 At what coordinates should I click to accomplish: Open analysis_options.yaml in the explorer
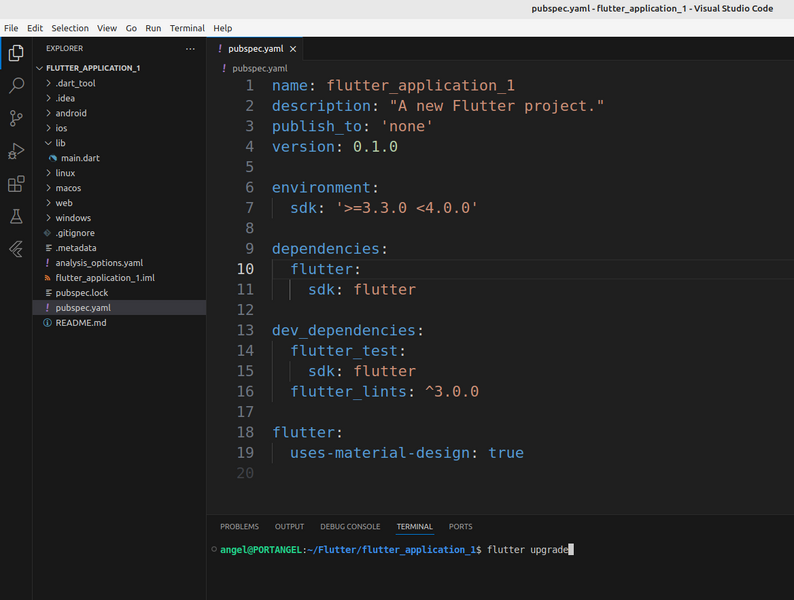(99, 263)
